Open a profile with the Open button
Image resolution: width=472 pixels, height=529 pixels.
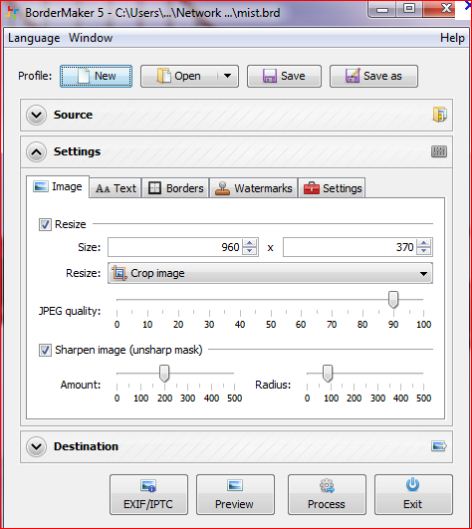point(179,76)
